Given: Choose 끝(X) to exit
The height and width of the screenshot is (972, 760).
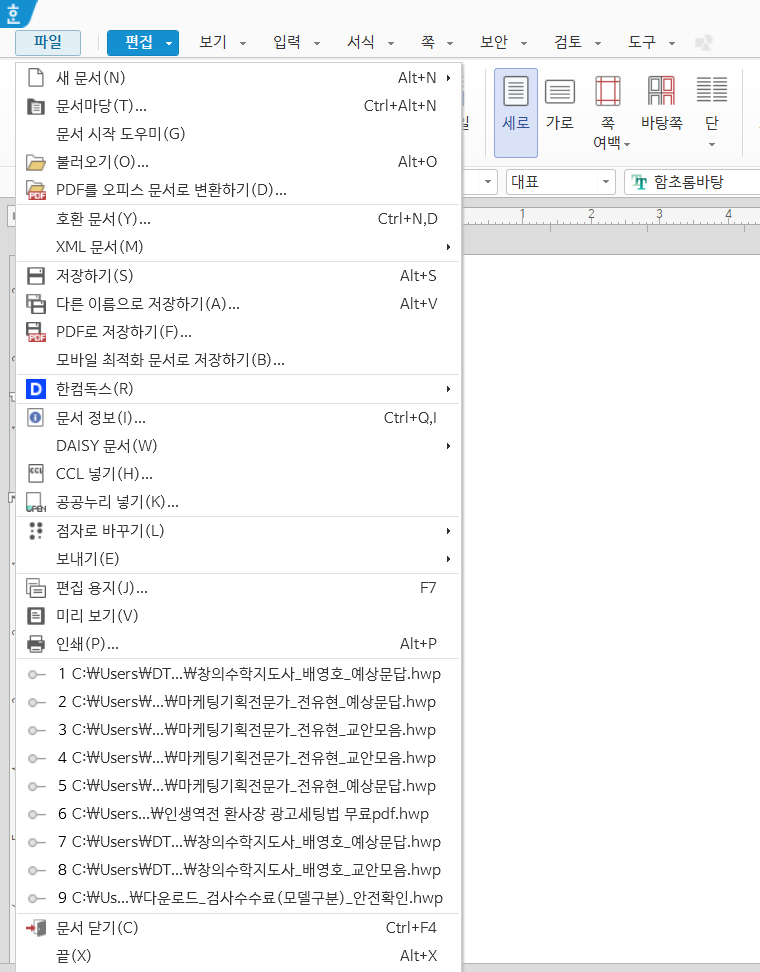Looking at the screenshot, I should 239,956.
